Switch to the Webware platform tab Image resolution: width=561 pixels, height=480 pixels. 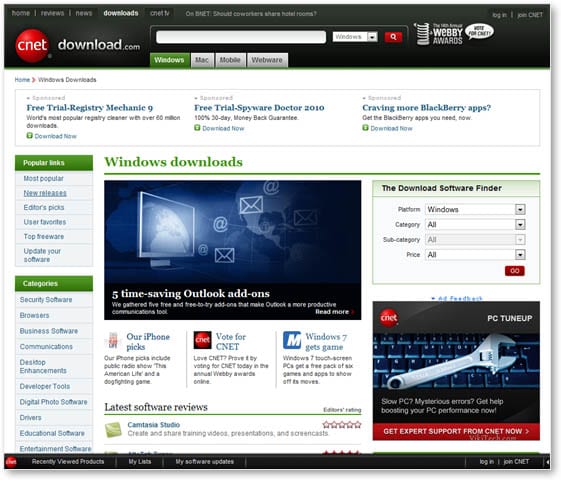click(x=267, y=60)
